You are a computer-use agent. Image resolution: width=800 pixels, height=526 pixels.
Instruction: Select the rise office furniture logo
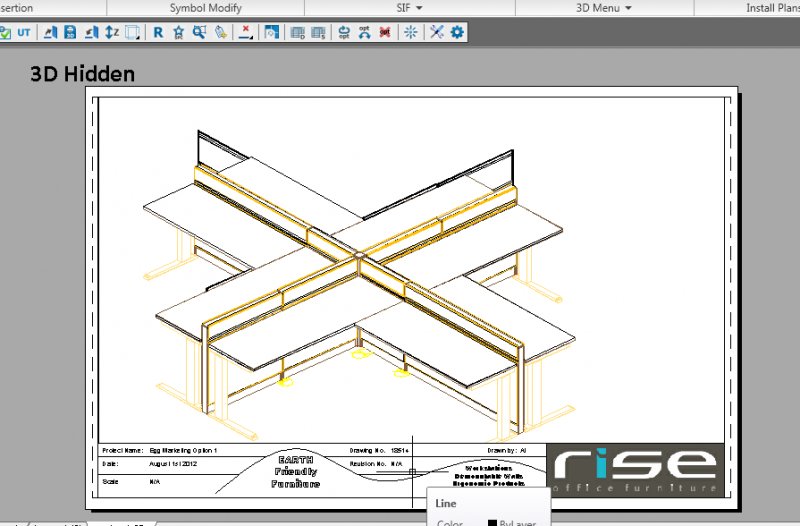coord(635,470)
